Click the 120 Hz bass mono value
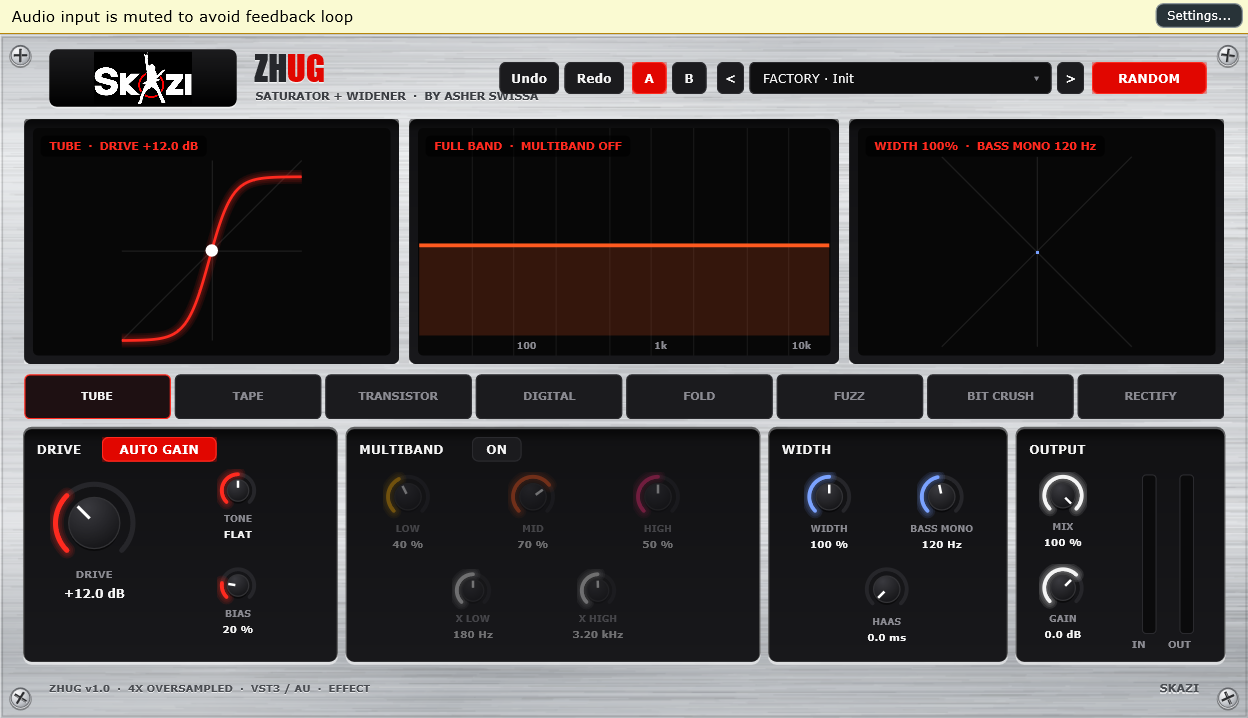The image size is (1248, 718). pos(941,545)
